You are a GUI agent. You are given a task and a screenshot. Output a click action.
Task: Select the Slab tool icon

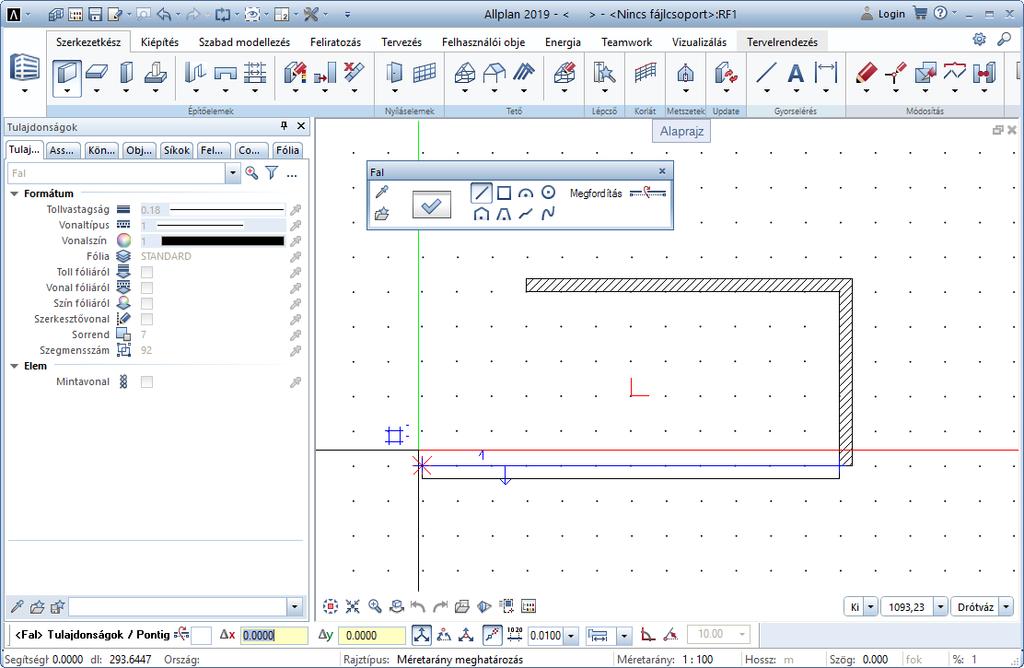97,72
